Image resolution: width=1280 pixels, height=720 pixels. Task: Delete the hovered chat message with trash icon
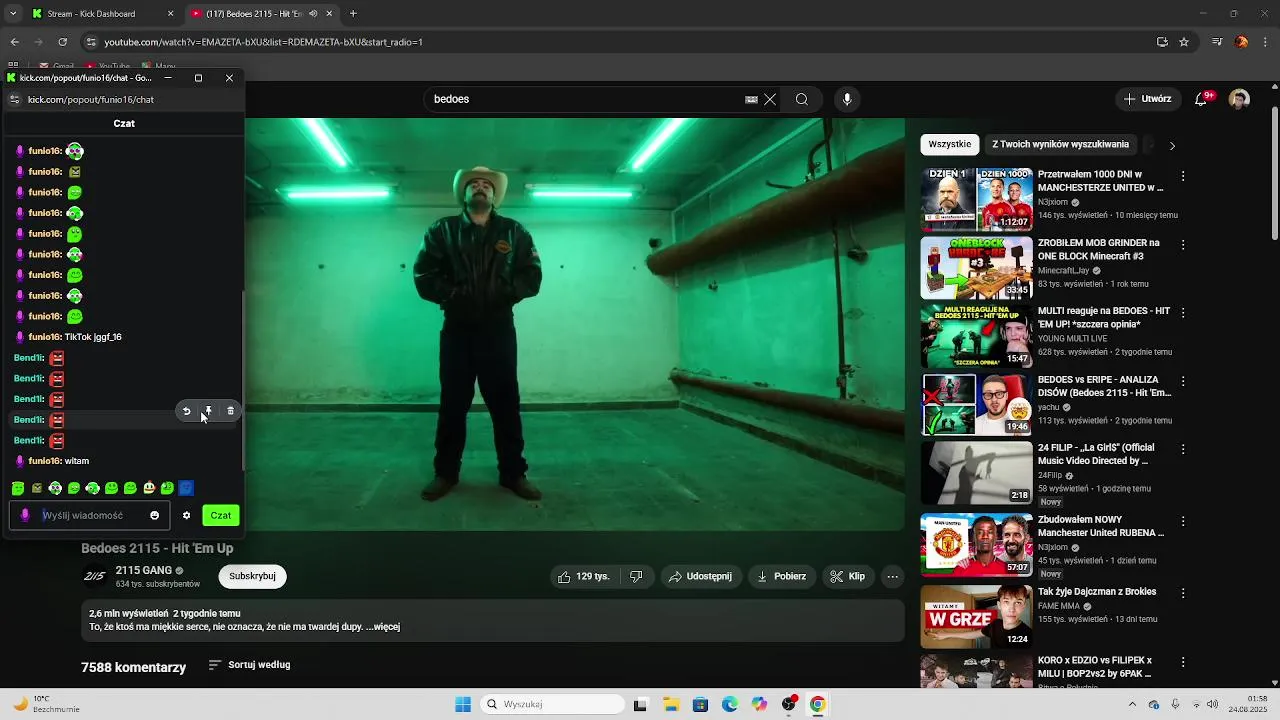tap(230, 411)
